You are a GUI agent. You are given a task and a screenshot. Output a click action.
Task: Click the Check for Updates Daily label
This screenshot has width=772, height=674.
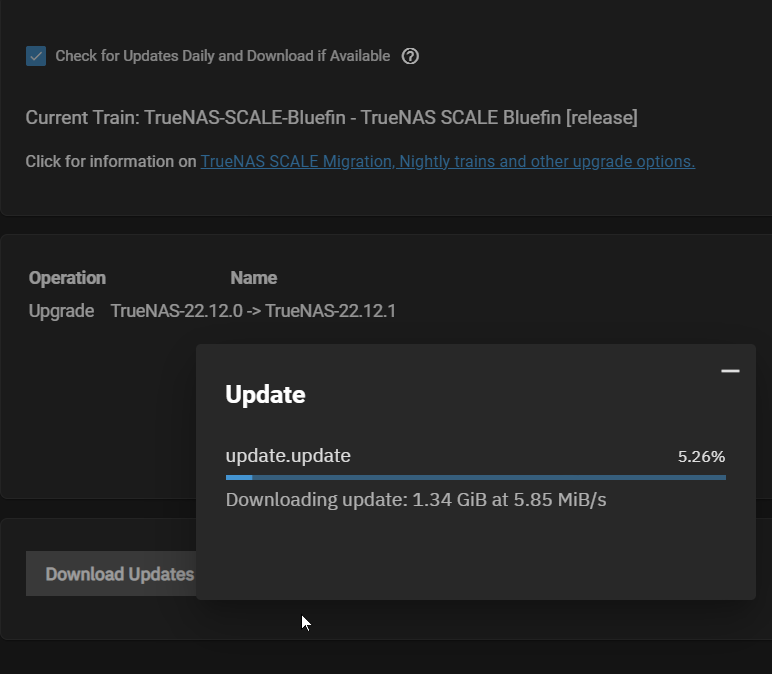pos(223,56)
